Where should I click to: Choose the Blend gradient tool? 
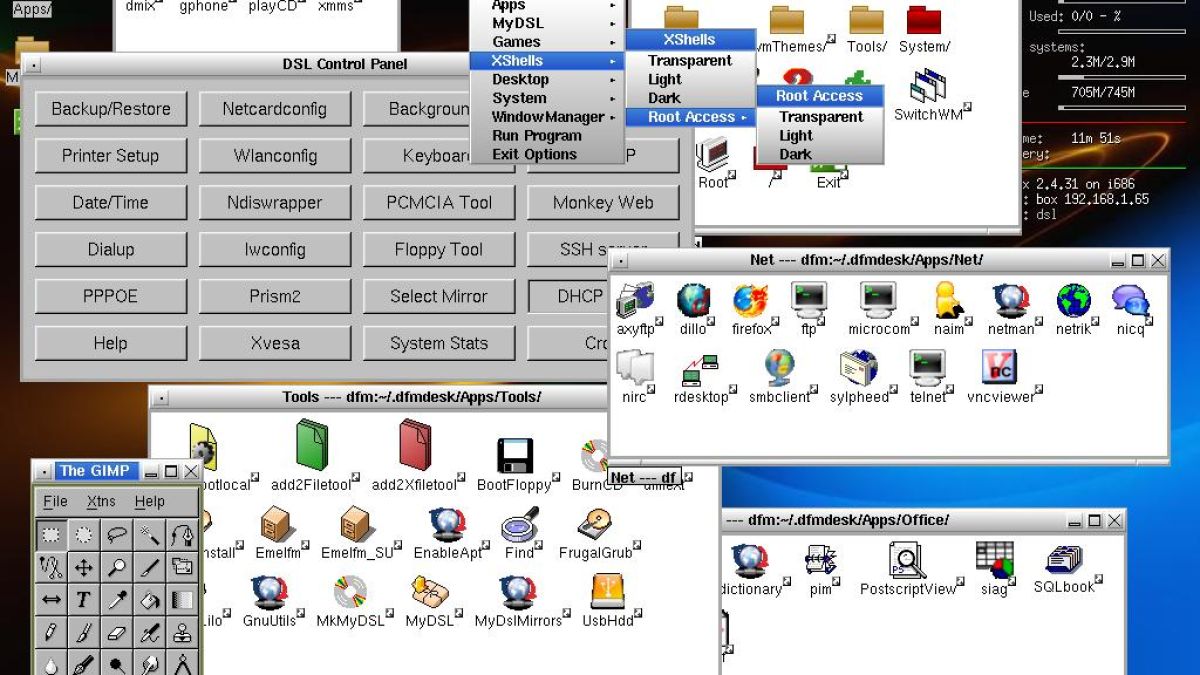[182, 601]
